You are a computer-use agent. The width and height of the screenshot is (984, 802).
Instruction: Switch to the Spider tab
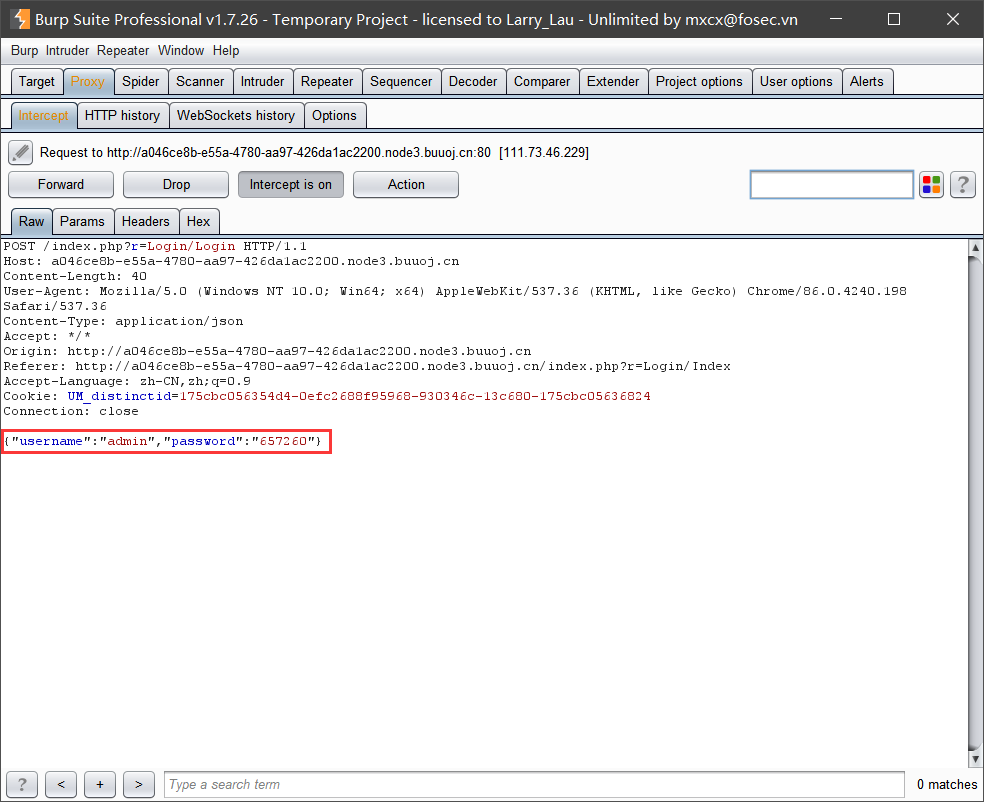pyautogui.click(x=141, y=82)
